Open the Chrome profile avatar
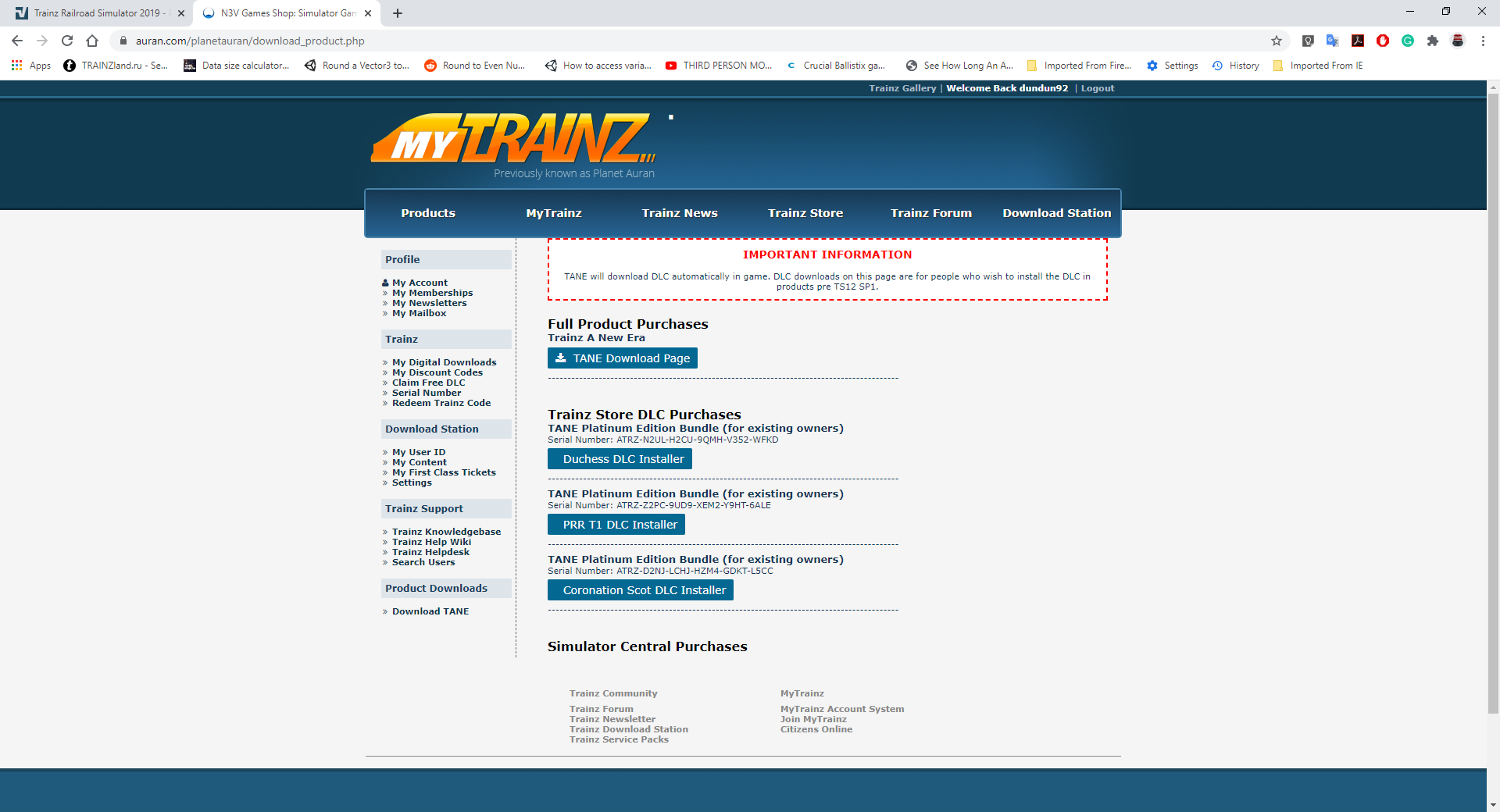The height and width of the screenshot is (812, 1500). click(1458, 41)
